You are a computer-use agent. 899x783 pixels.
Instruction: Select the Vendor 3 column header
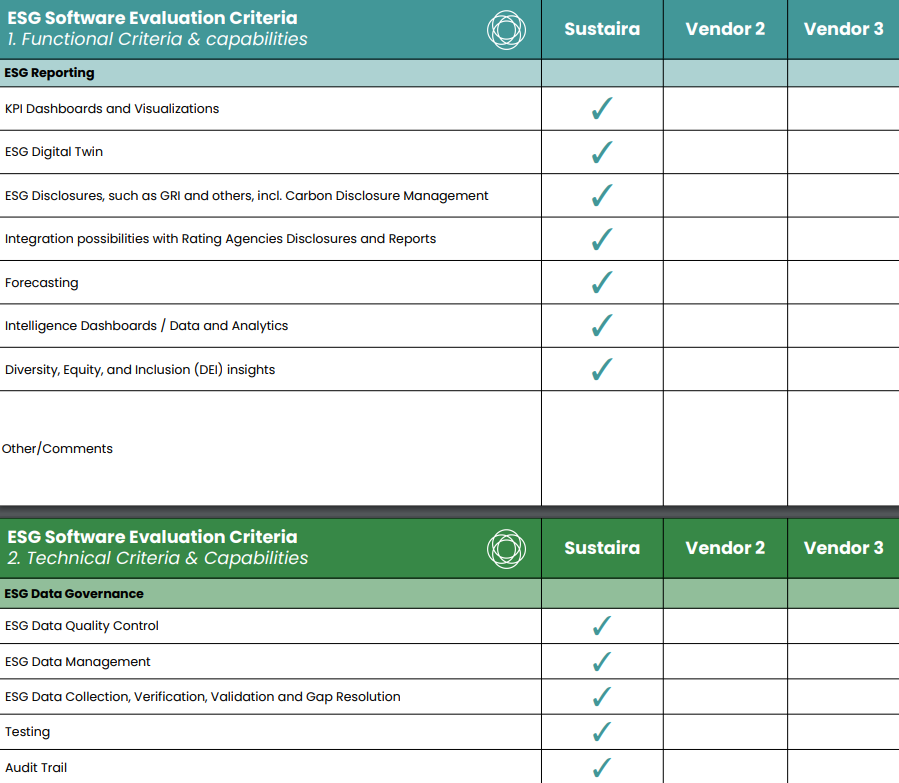tap(843, 29)
